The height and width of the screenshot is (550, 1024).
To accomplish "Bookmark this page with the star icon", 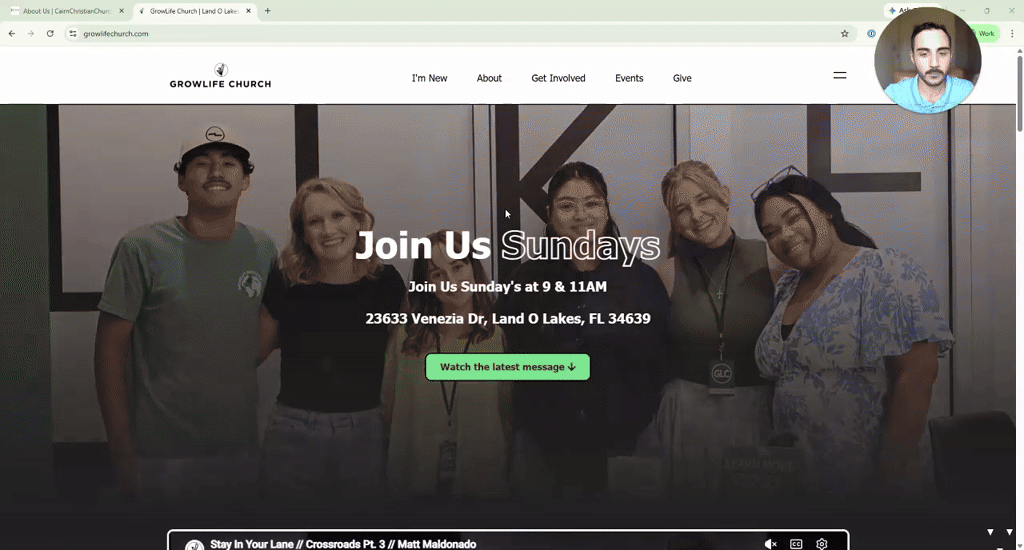I will [x=844, y=33].
